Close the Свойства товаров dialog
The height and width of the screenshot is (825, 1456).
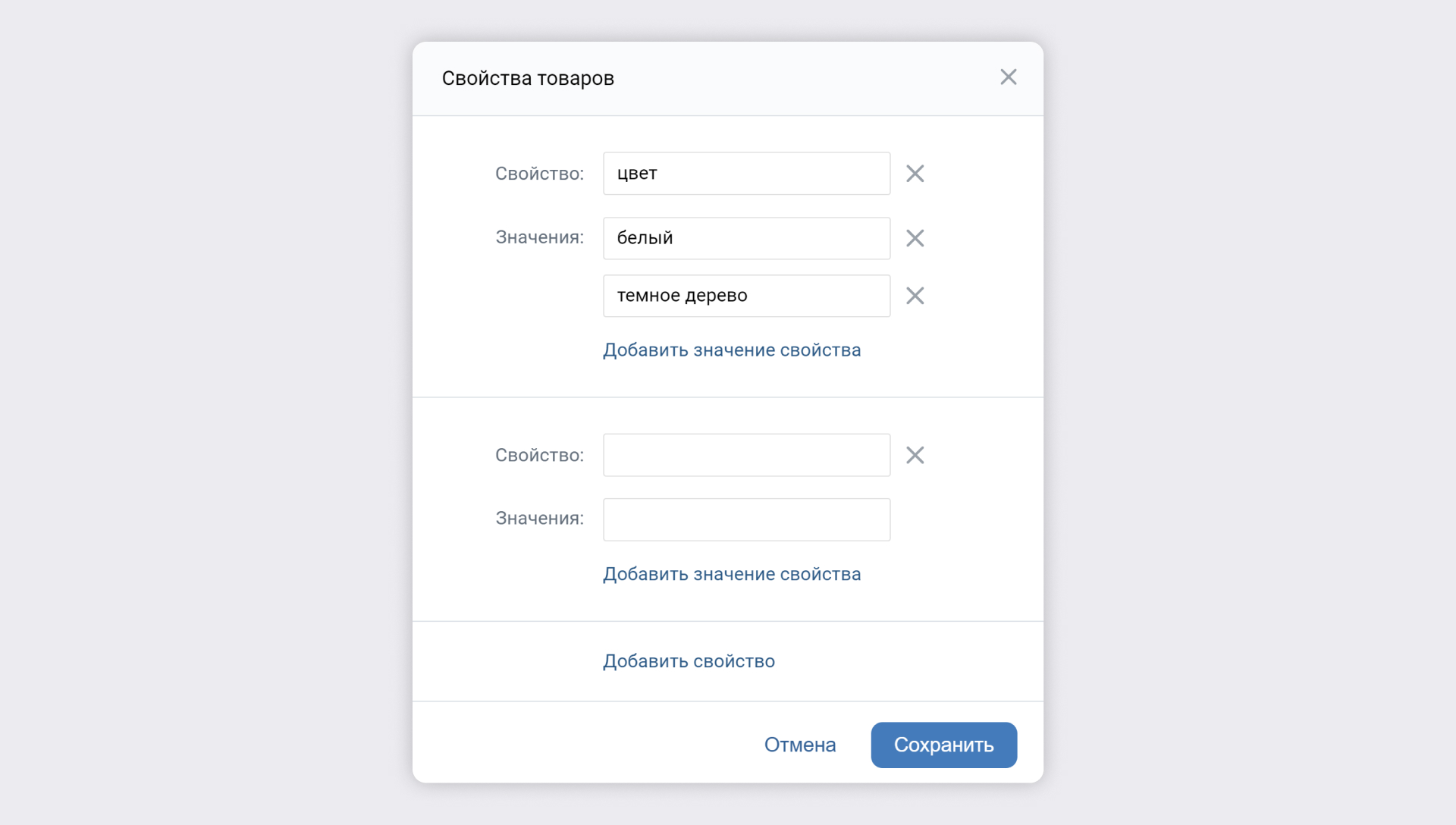tap(1008, 77)
